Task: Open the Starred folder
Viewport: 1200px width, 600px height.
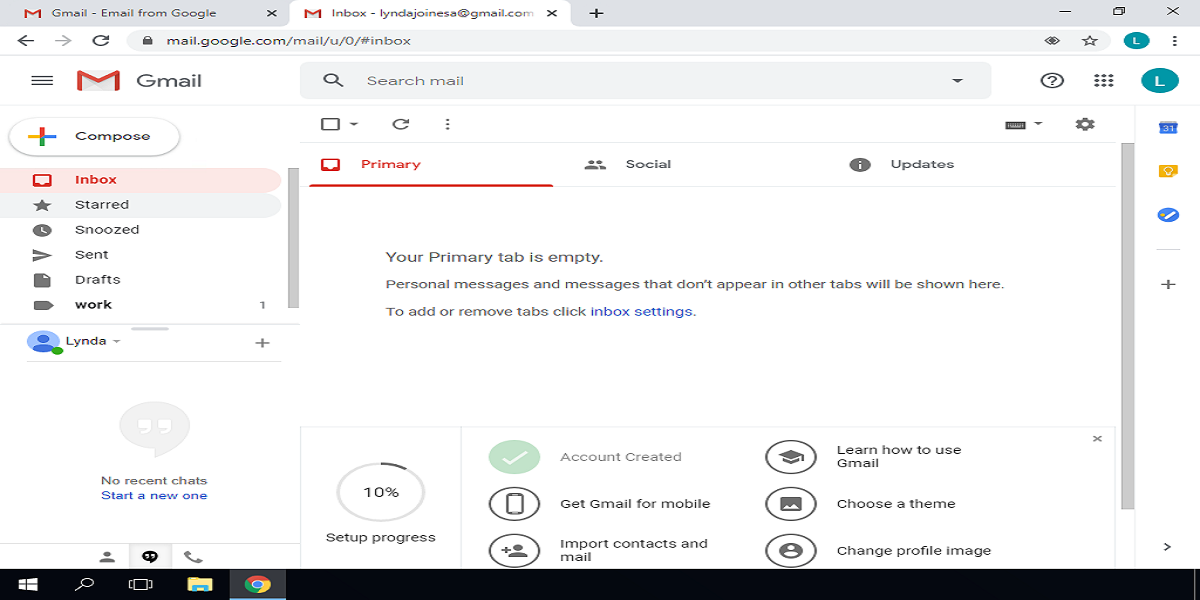Action: pyautogui.click(x=140, y=205)
